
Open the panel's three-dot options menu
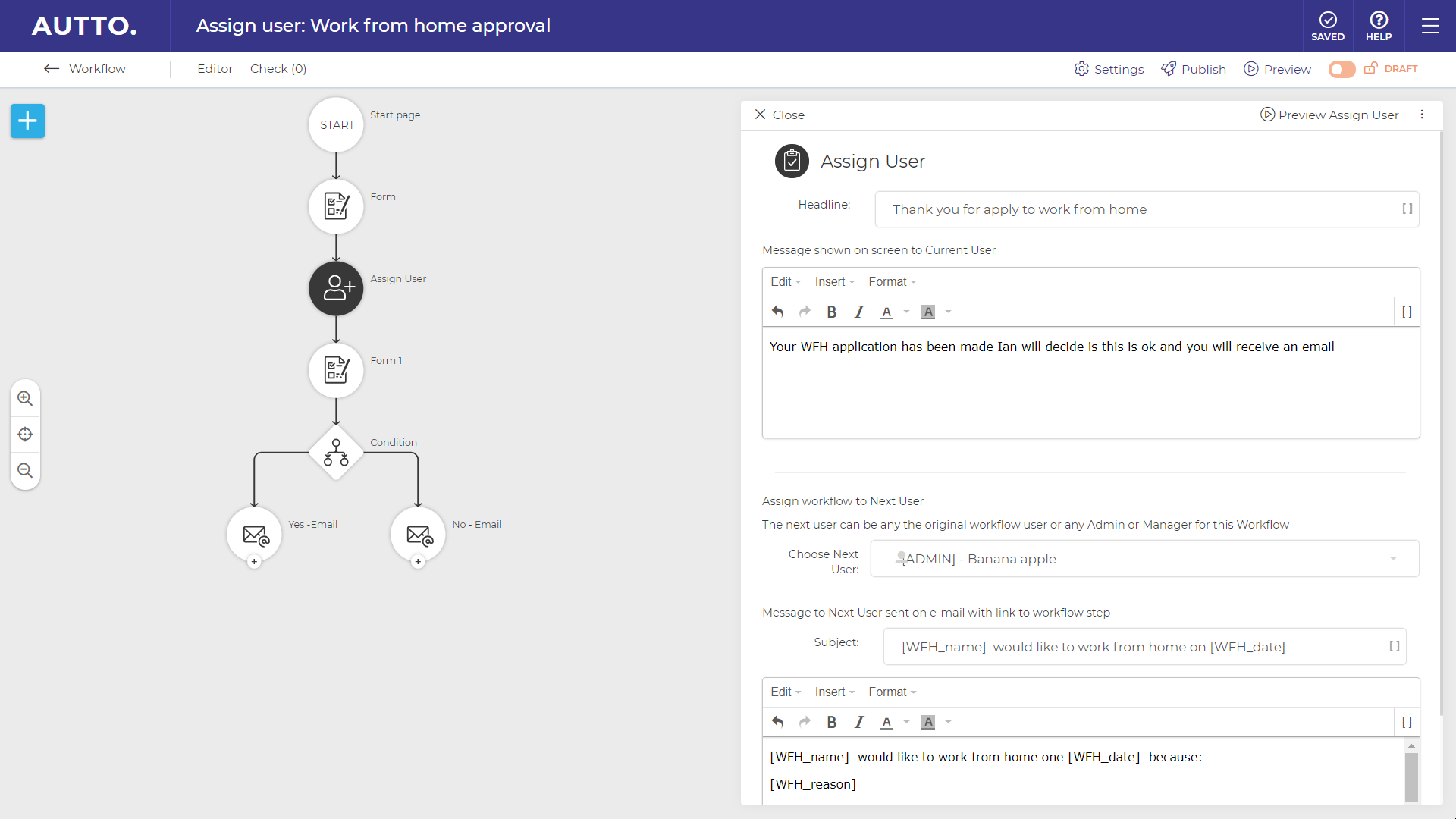(1422, 115)
